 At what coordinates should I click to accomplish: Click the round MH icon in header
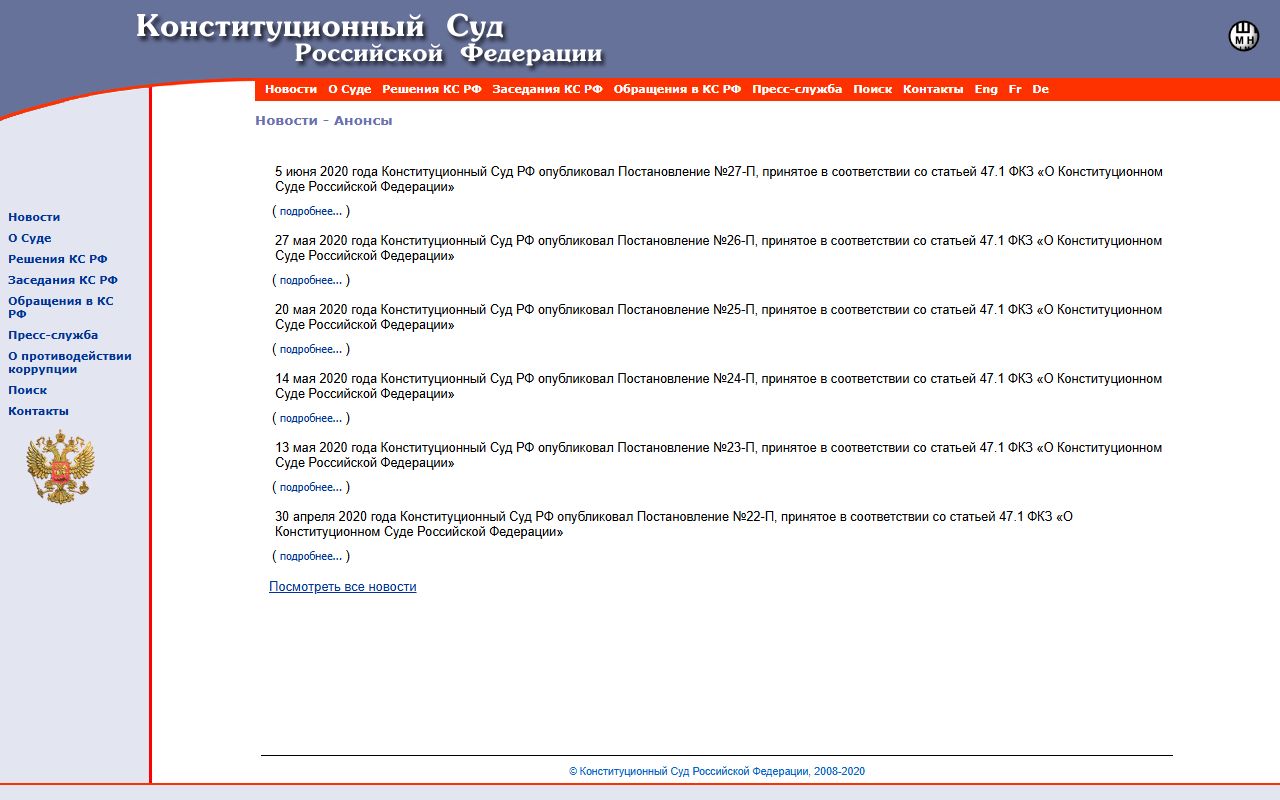coord(1243,36)
